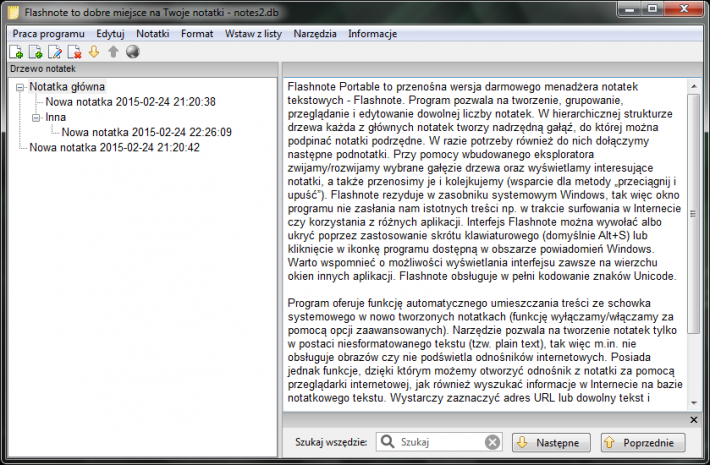Select note dated 2015-02-24 21:20:42
This screenshot has width=710, height=465.
114,148
